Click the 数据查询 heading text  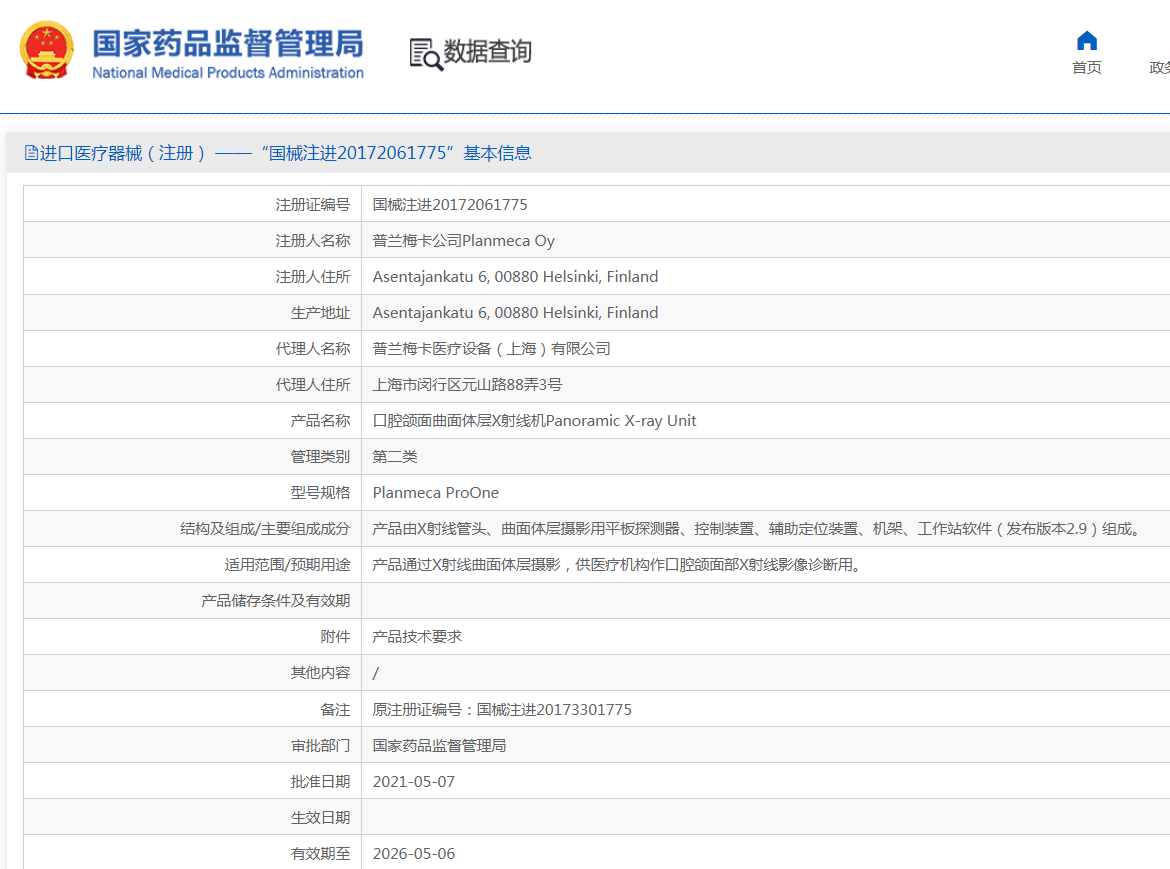[x=487, y=51]
